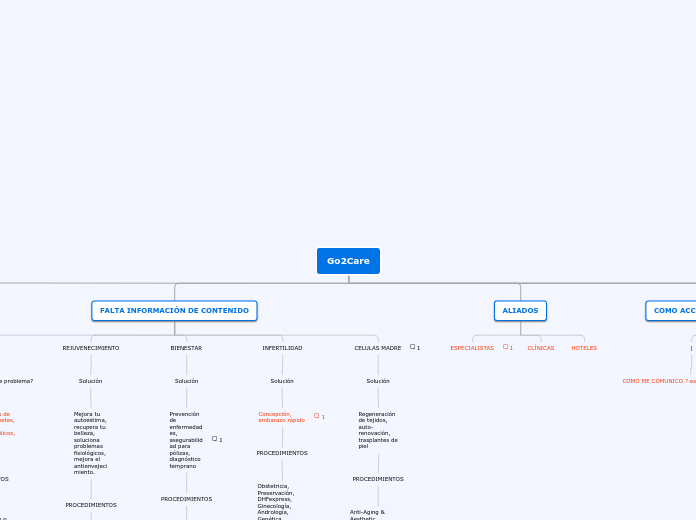Select the partially visible COMO ACC node
The image size is (696, 520).
tap(671, 311)
